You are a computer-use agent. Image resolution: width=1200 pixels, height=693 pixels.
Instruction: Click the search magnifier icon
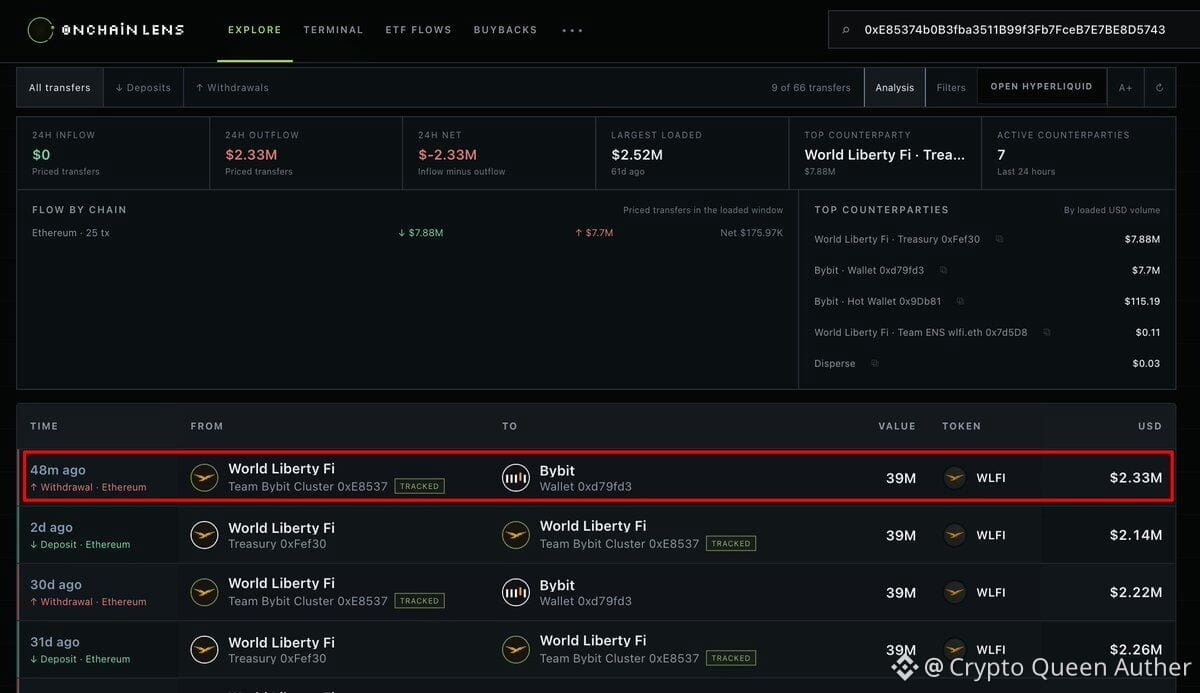(x=846, y=30)
